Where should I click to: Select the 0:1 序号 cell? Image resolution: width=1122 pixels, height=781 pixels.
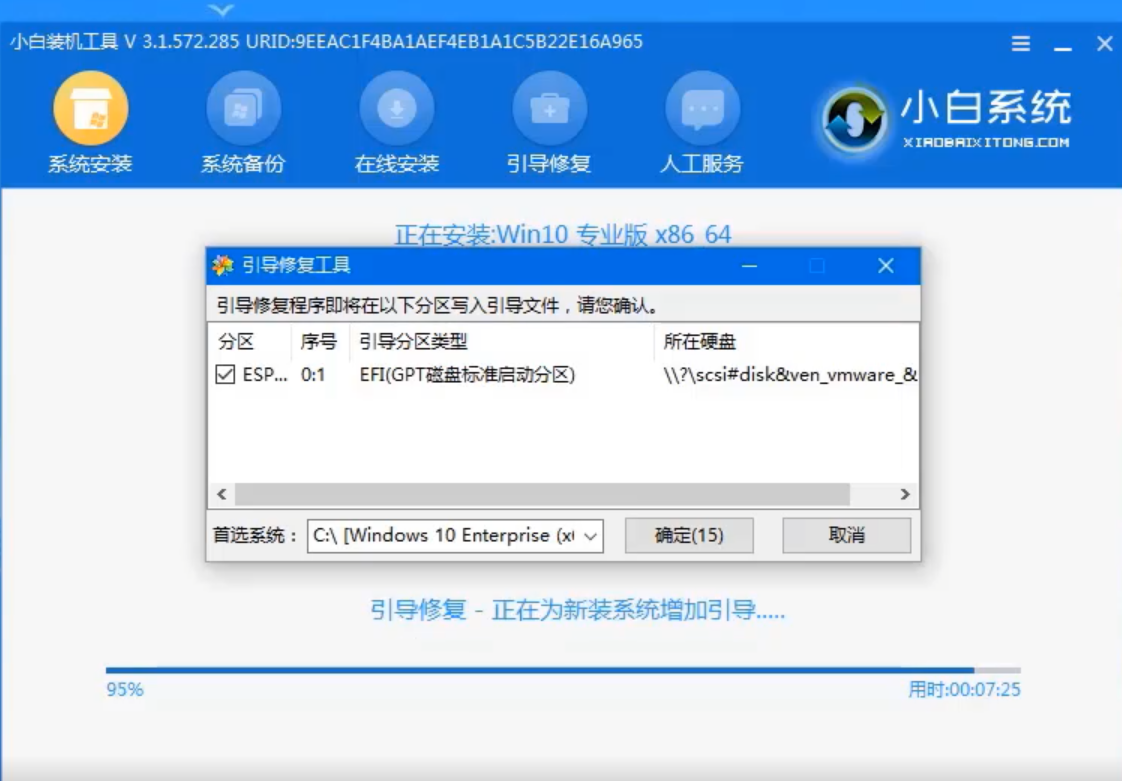[x=313, y=374]
